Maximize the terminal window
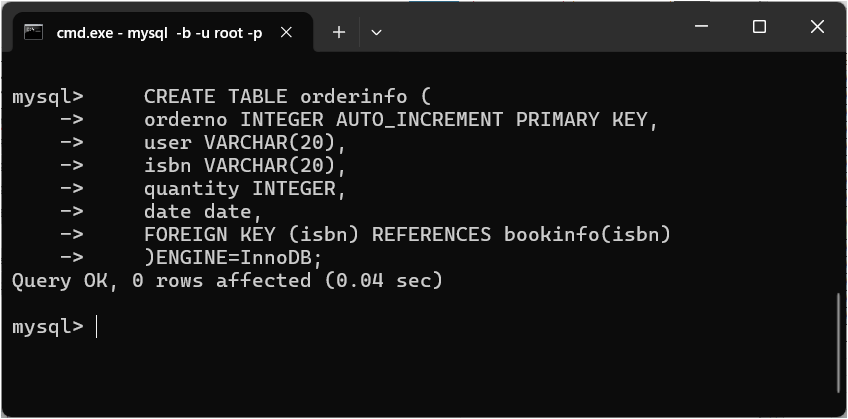This screenshot has height=419, width=848. 759,27
